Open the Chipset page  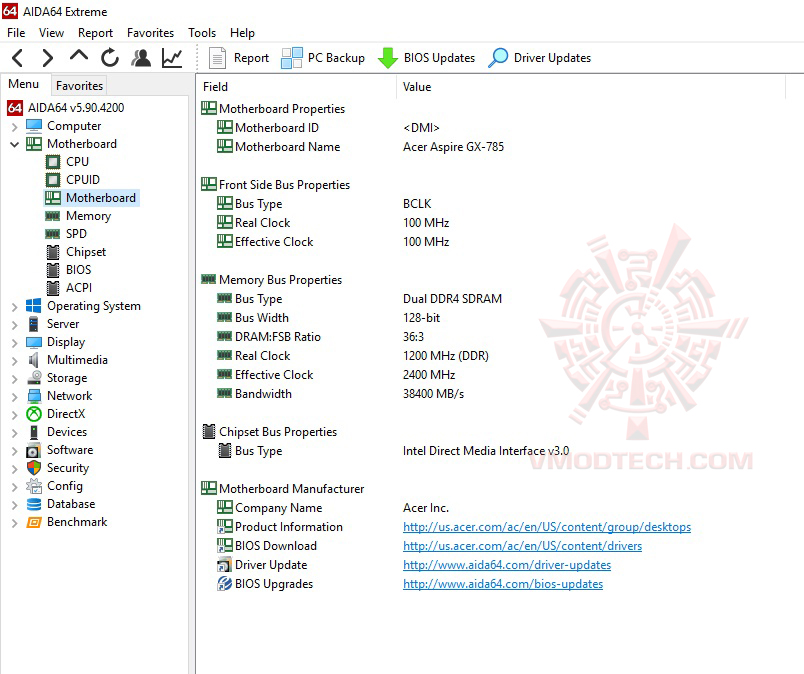86,252
